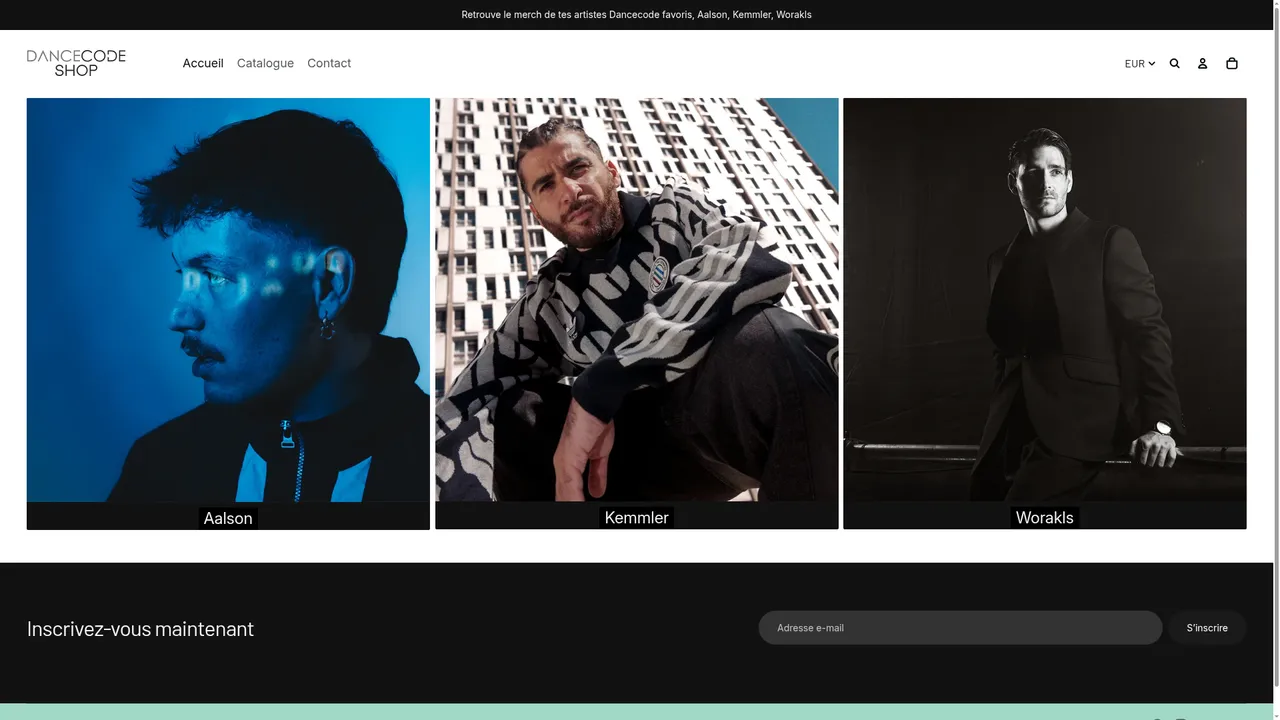Expand the EUR currency dropdown
This screenshot has width=1280, height=720.
[x=1139, y=63]
